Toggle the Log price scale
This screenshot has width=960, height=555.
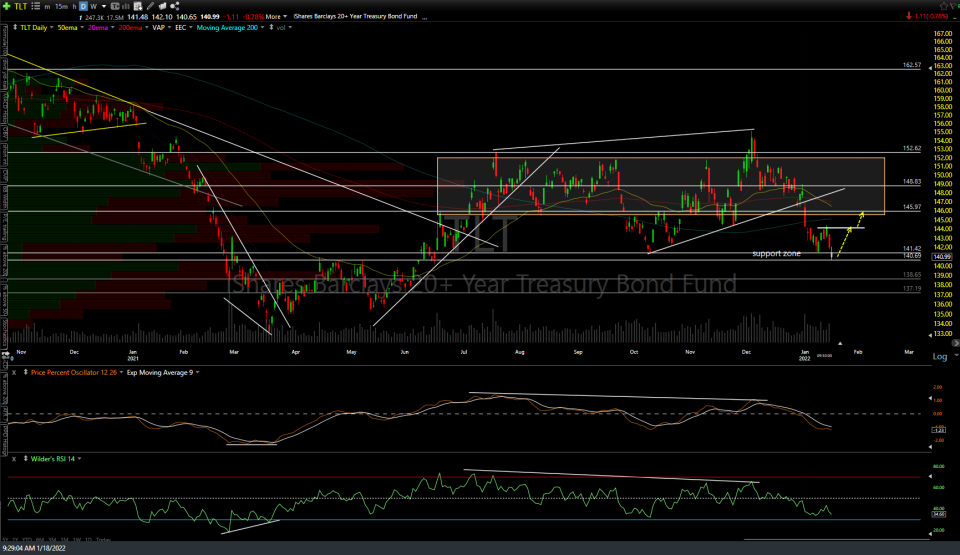(940, 357)
